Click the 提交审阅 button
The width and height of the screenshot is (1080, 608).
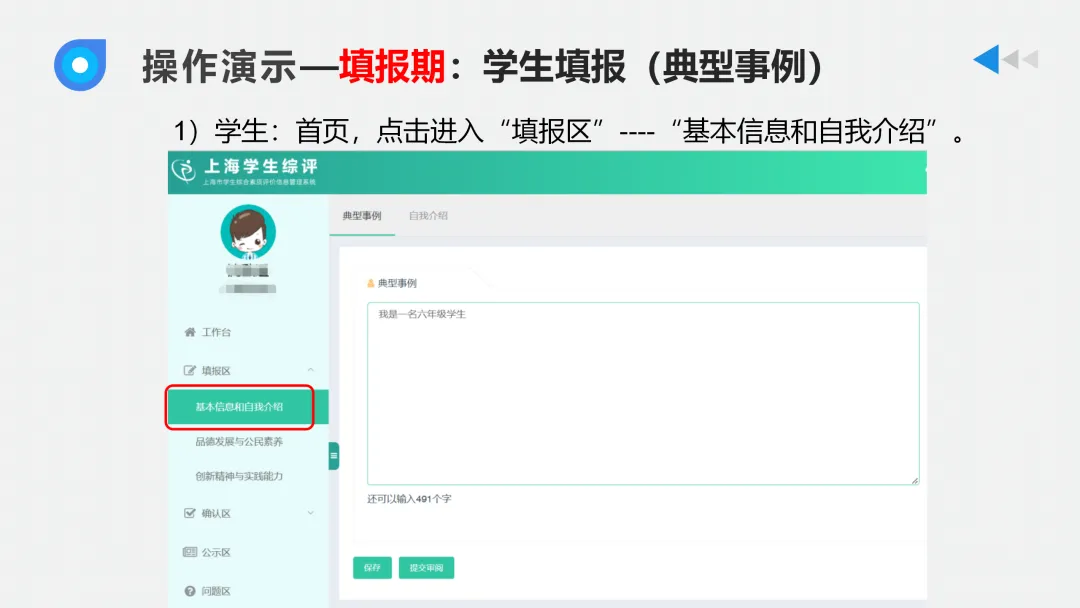click(426, 567)
